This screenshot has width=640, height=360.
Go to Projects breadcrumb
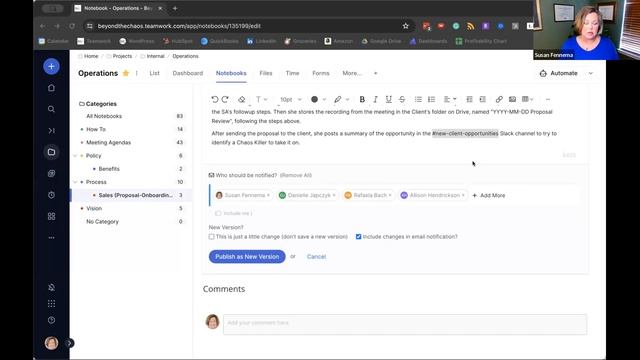point(122,56)
